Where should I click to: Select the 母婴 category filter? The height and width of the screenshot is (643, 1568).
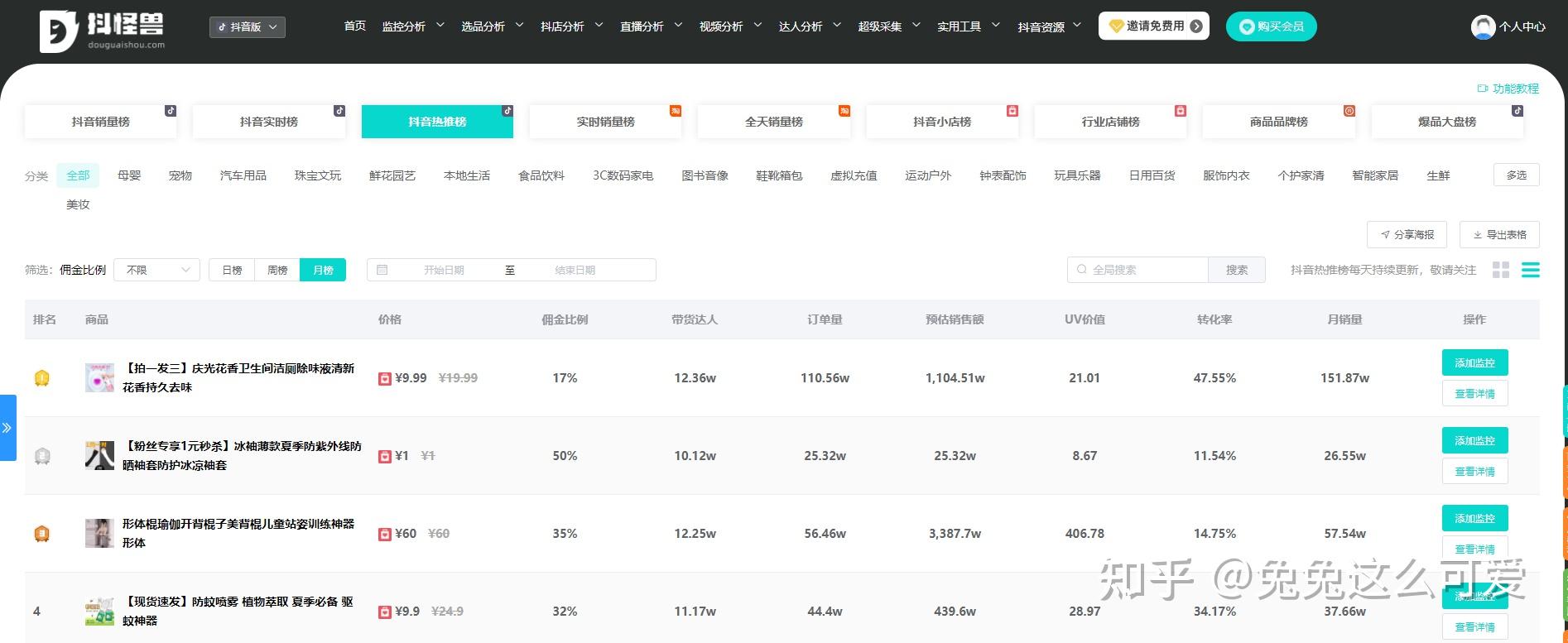coord(129,175)
